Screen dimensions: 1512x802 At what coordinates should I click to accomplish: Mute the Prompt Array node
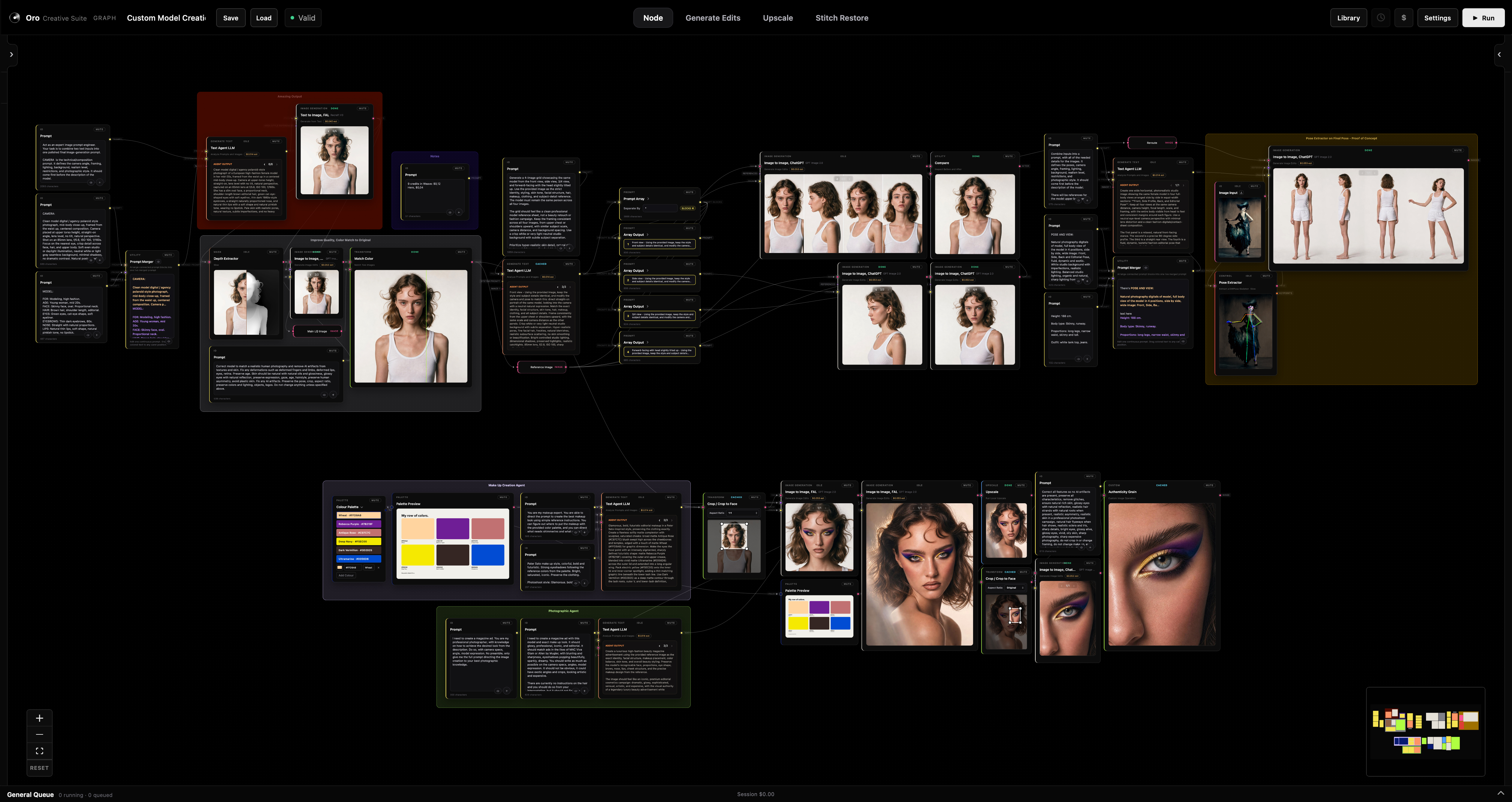[x=690, y=192]
